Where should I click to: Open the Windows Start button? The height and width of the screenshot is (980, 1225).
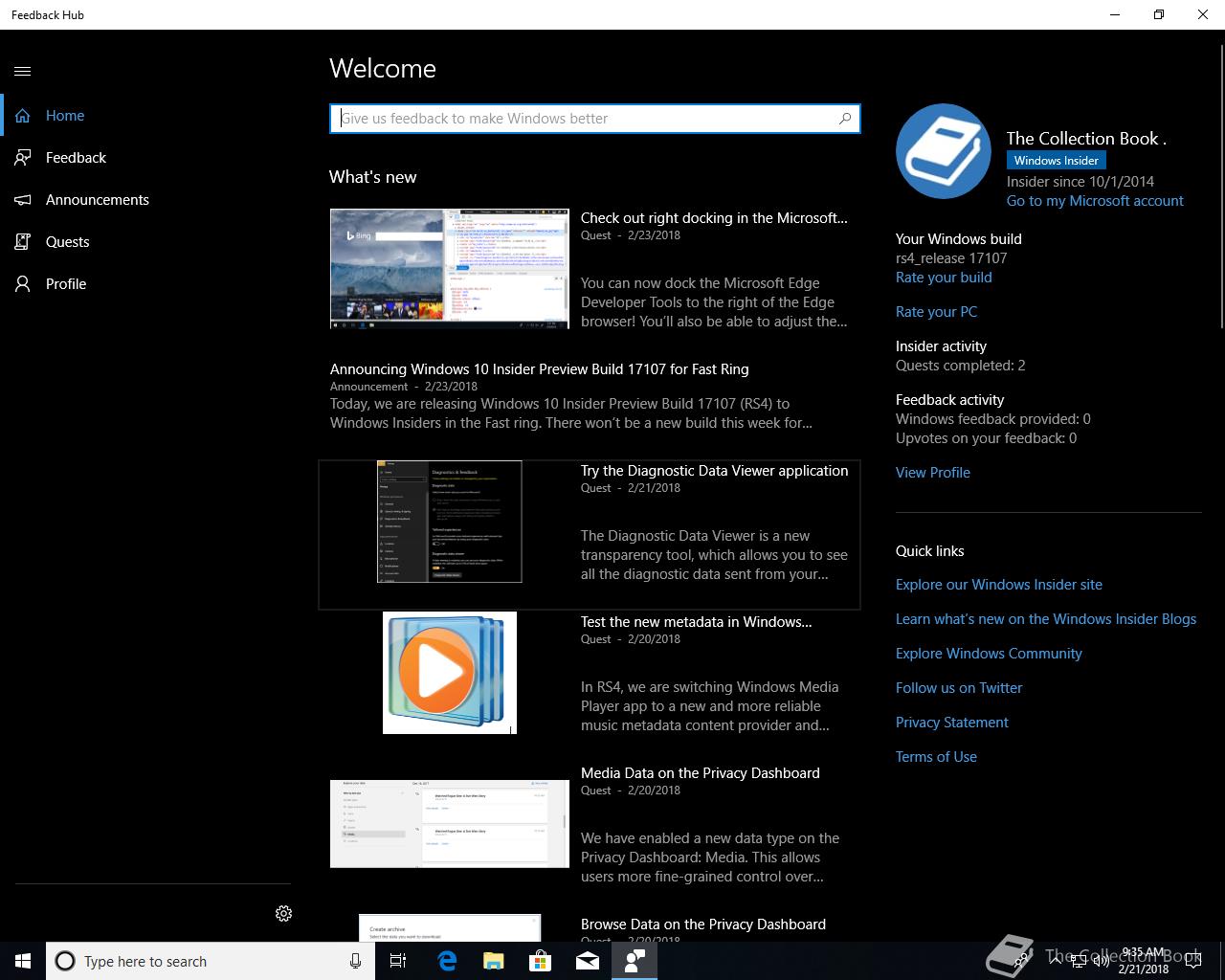click(23, 961)
